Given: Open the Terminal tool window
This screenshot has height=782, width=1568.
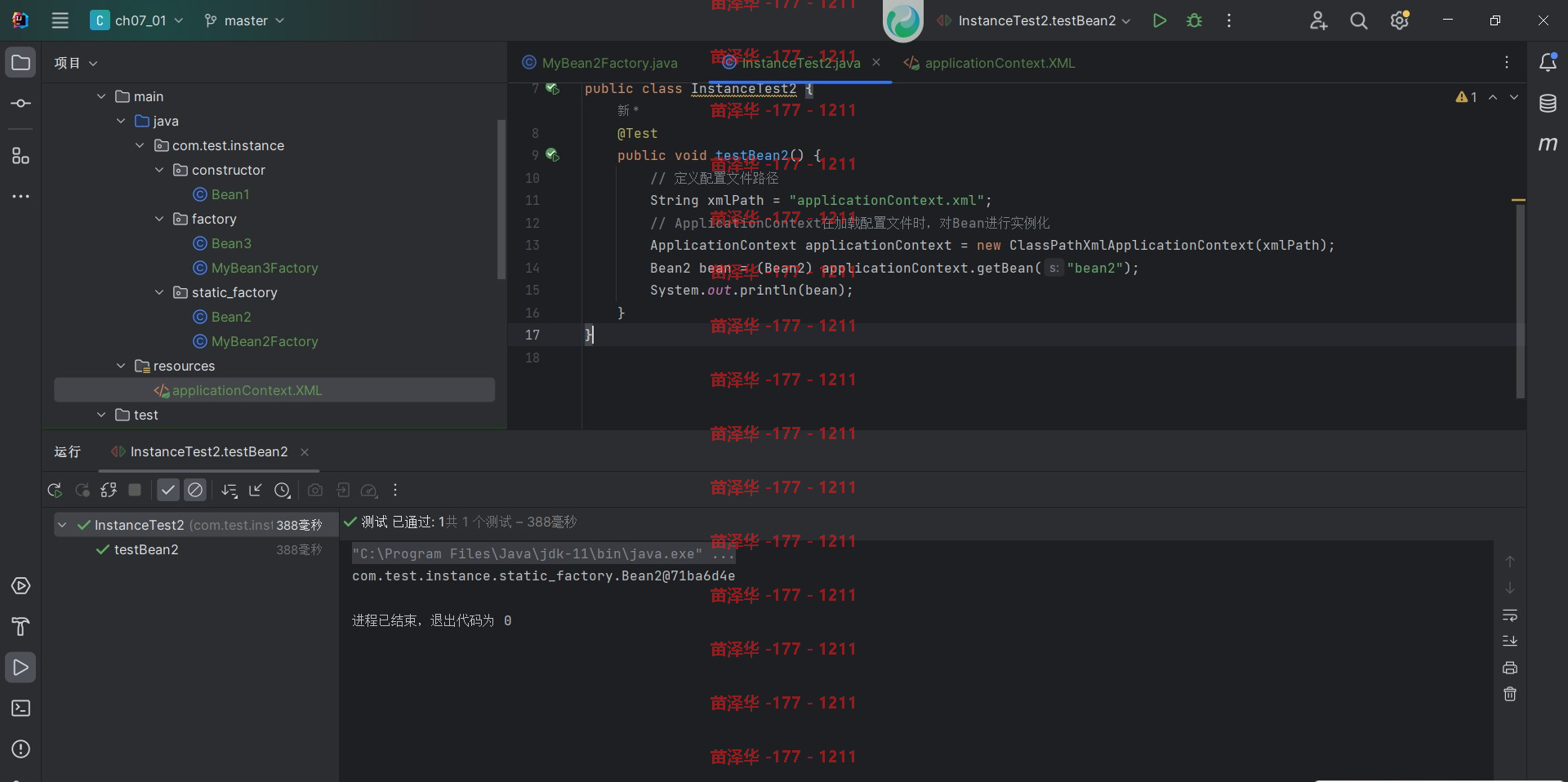Looking at the screenshot, I should tap(21, 709).
